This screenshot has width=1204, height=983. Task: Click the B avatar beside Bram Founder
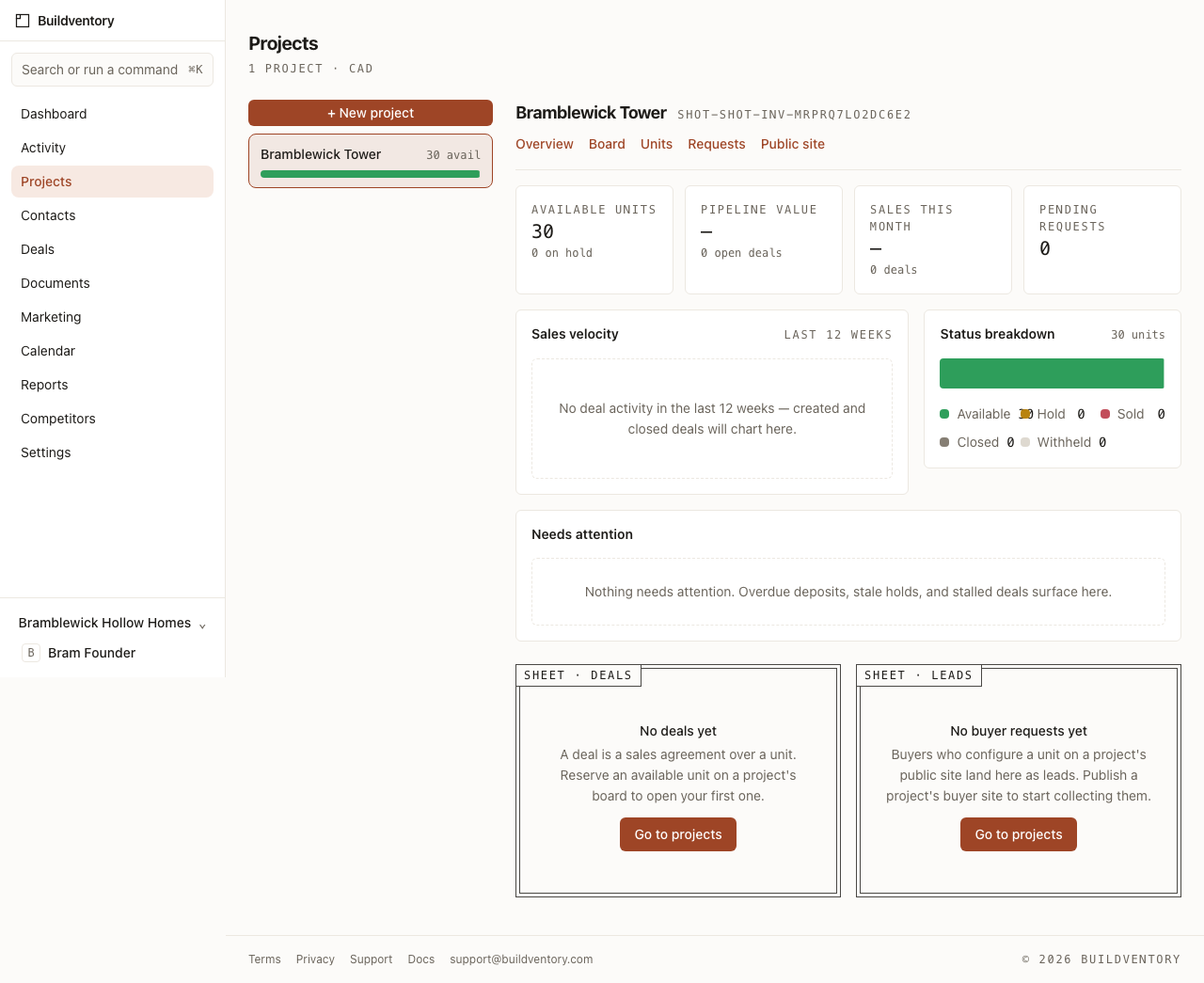(x=31, y=653)
